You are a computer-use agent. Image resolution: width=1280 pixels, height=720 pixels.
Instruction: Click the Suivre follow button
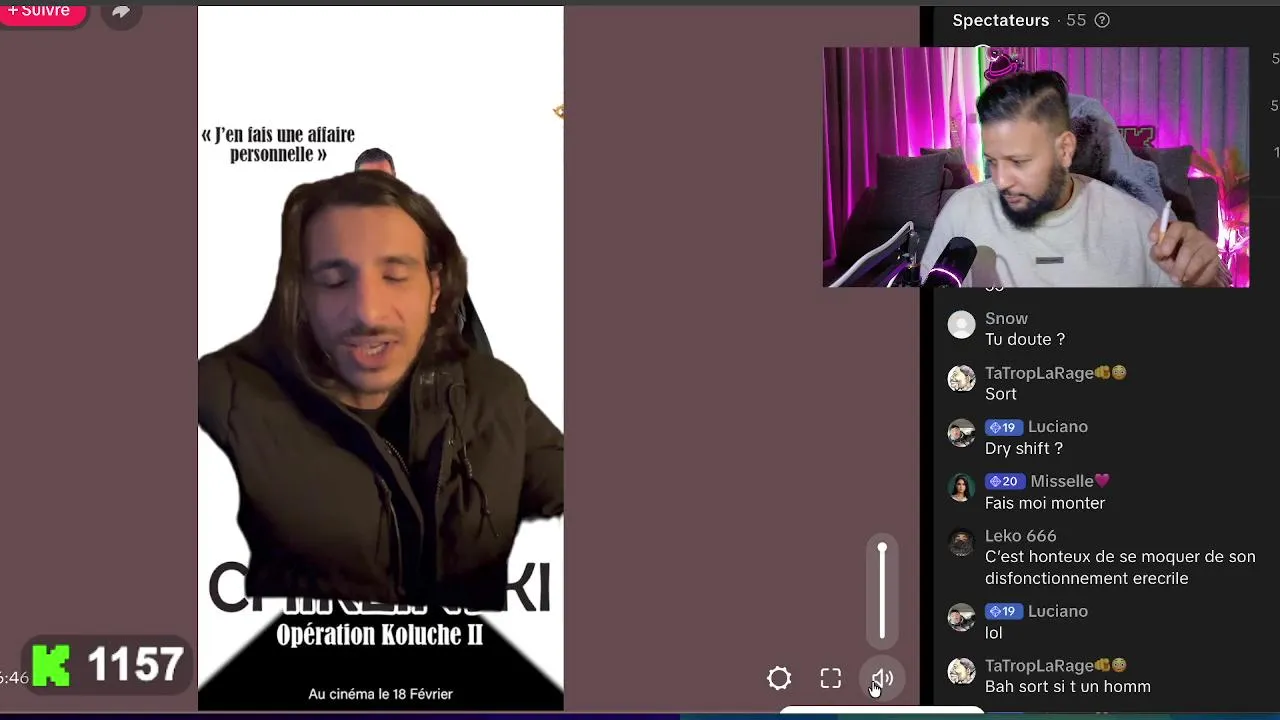click(x=40, y=11)
